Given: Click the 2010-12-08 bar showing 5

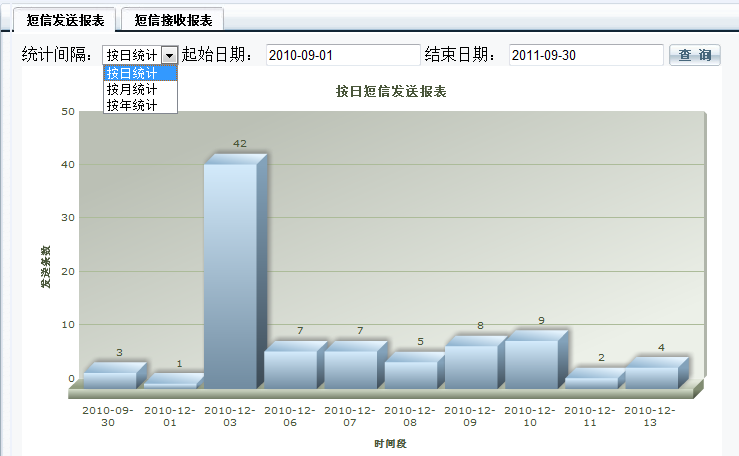Looking at the screenshot, I should [410, 374].
